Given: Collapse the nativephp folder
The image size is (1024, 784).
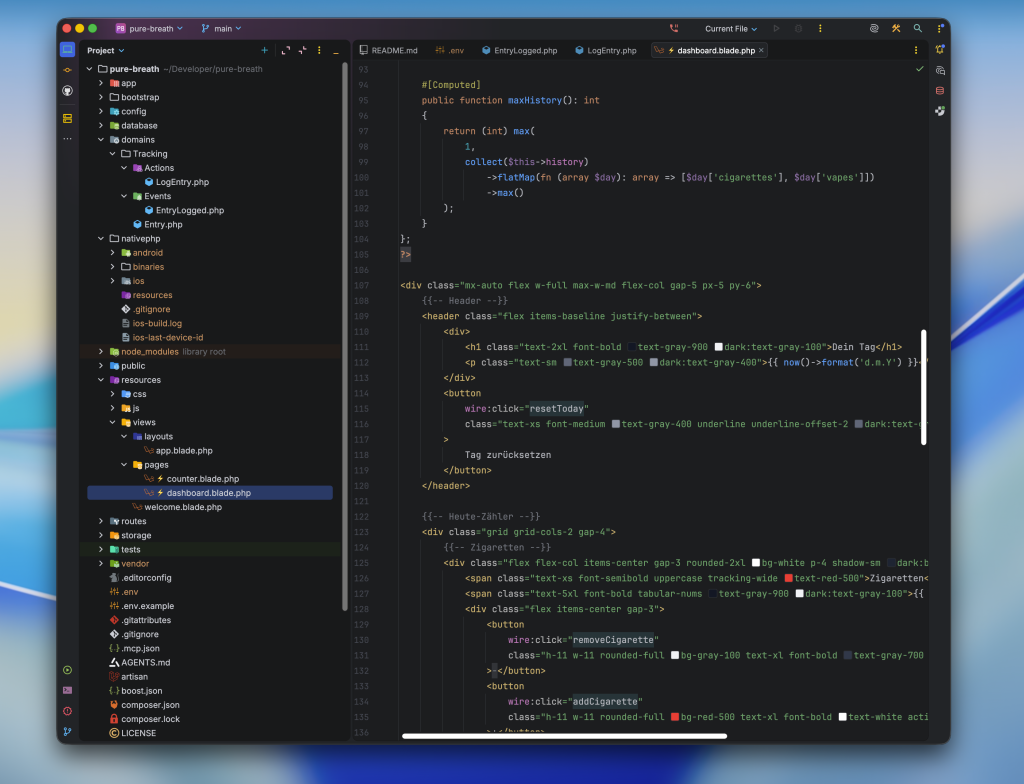Looking at the screenshot, I should click(101, 238).
